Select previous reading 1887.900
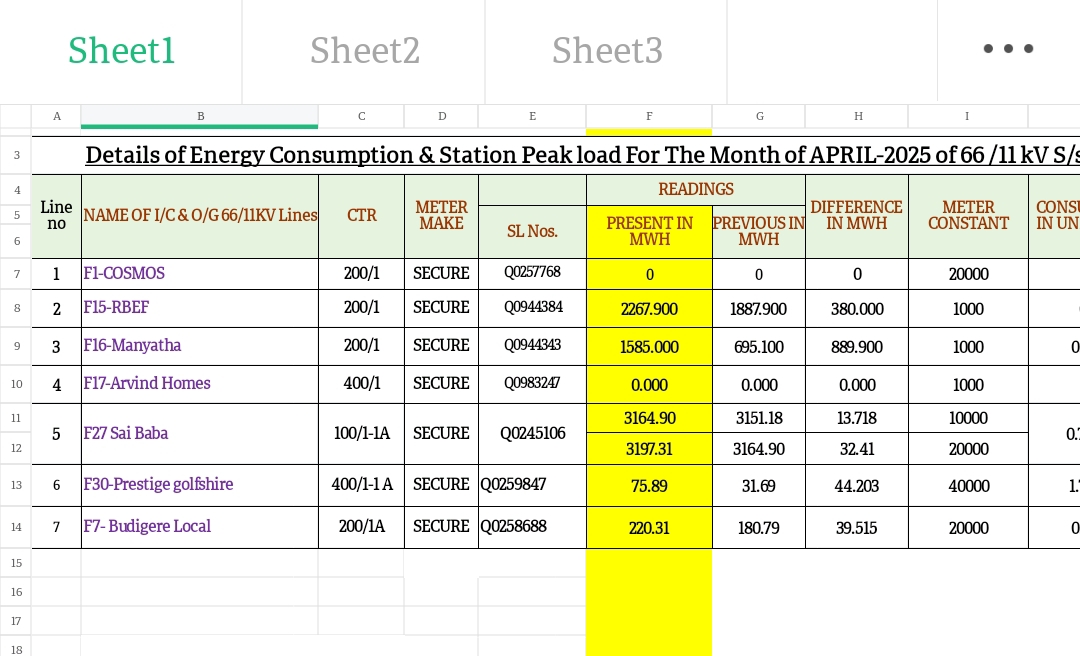Image resolution: width=1080 pixels, height=656 pixels. [759, 309]
